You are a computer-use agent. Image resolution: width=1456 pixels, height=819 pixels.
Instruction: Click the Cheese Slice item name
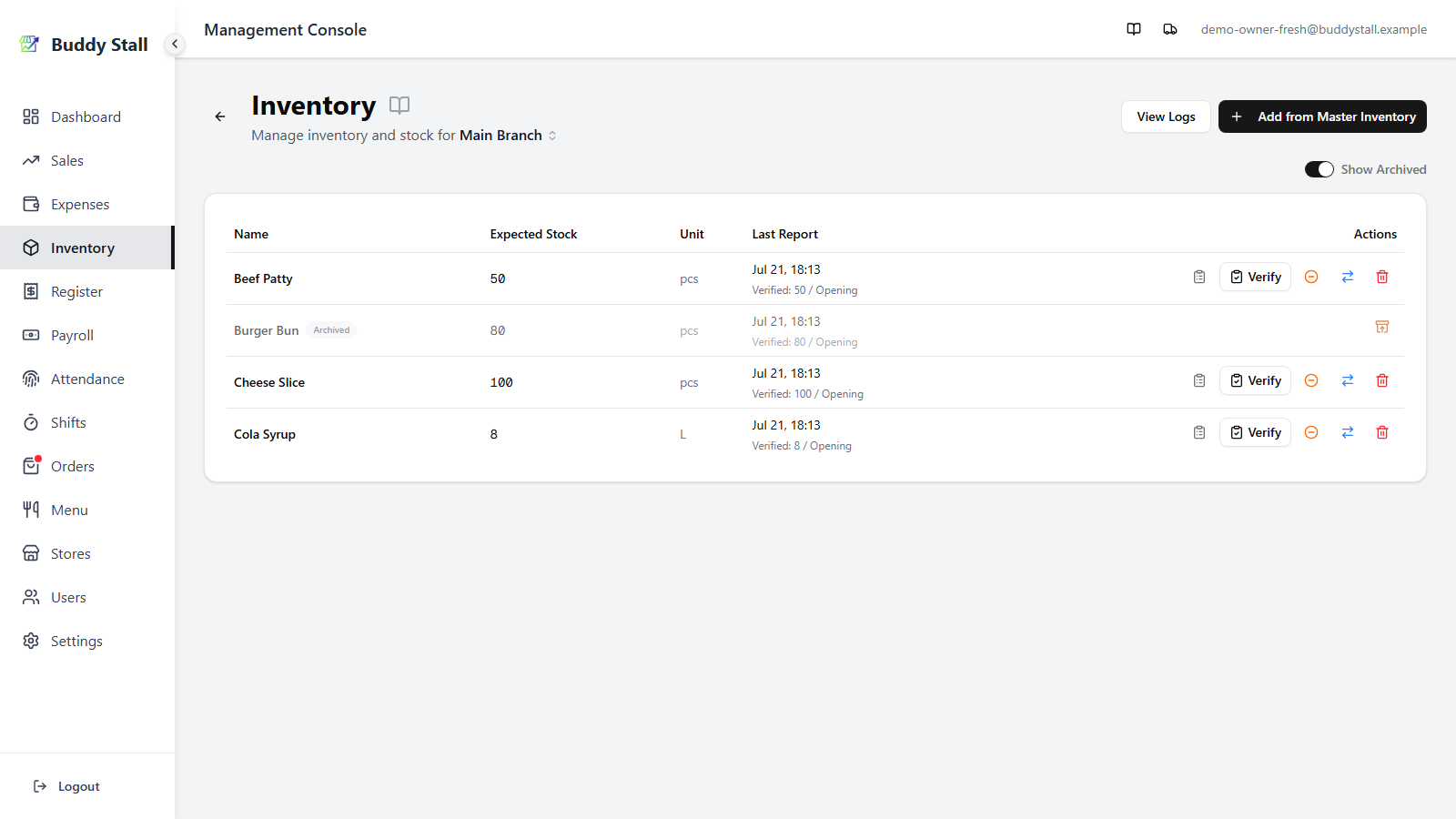pos(269,382)
